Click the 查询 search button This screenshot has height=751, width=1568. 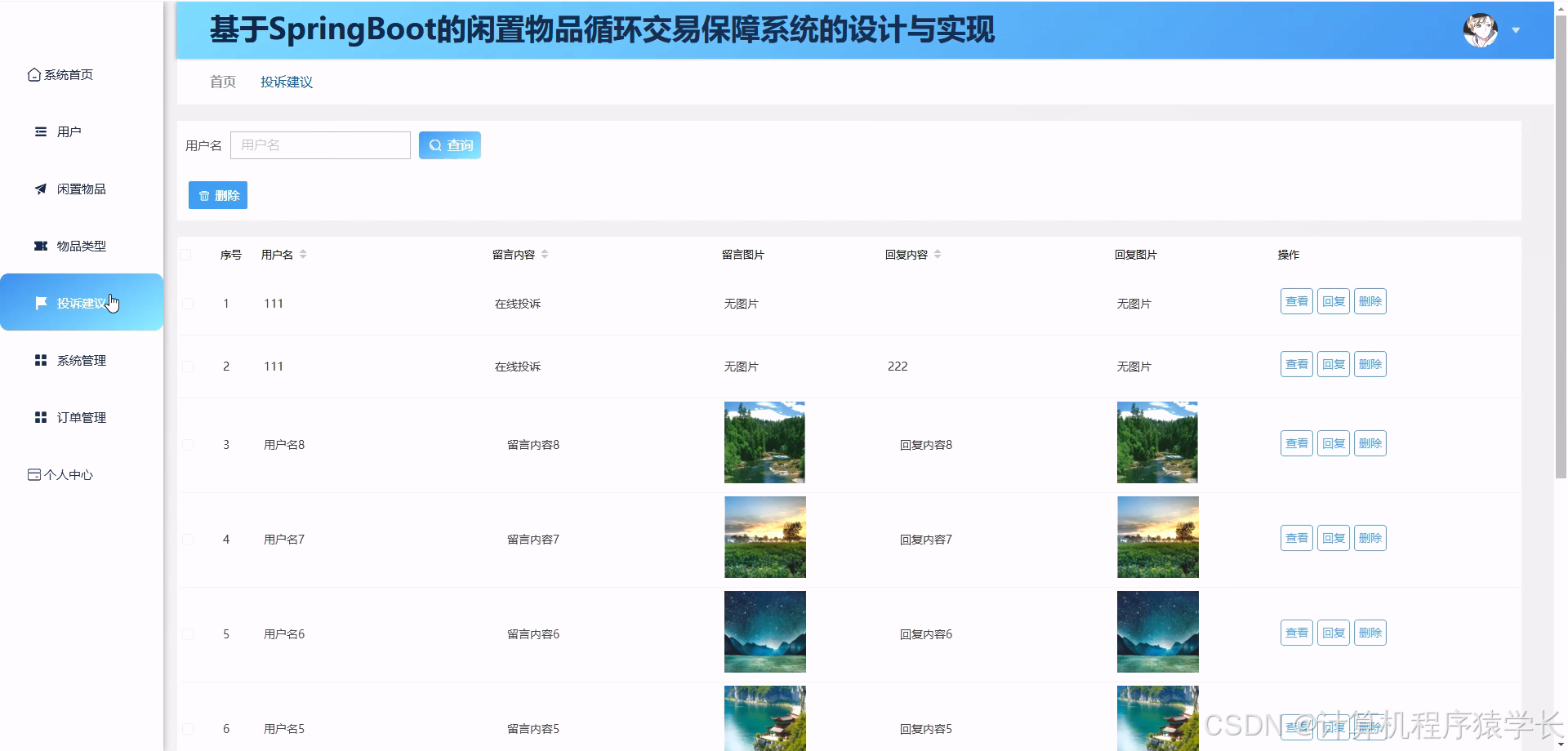(x=450, y=145)
